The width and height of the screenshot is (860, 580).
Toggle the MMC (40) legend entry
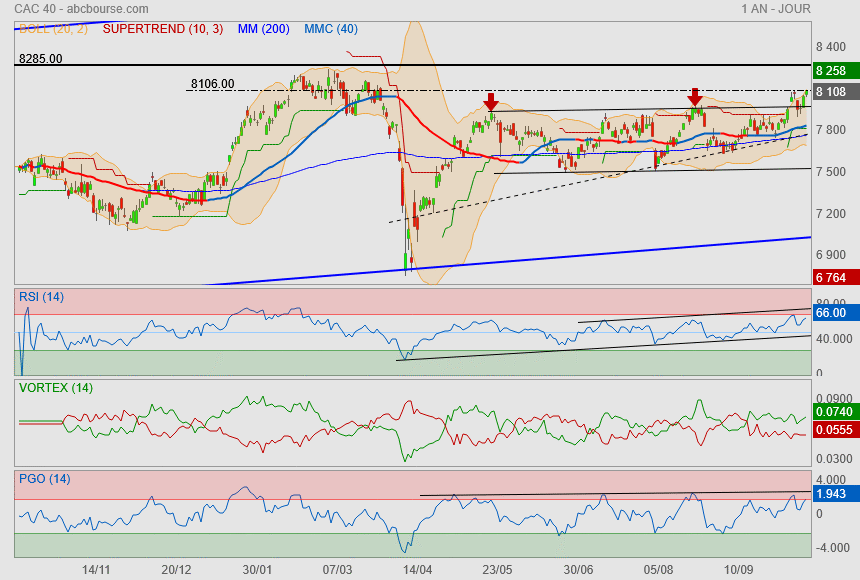click(x=330, y=29)
